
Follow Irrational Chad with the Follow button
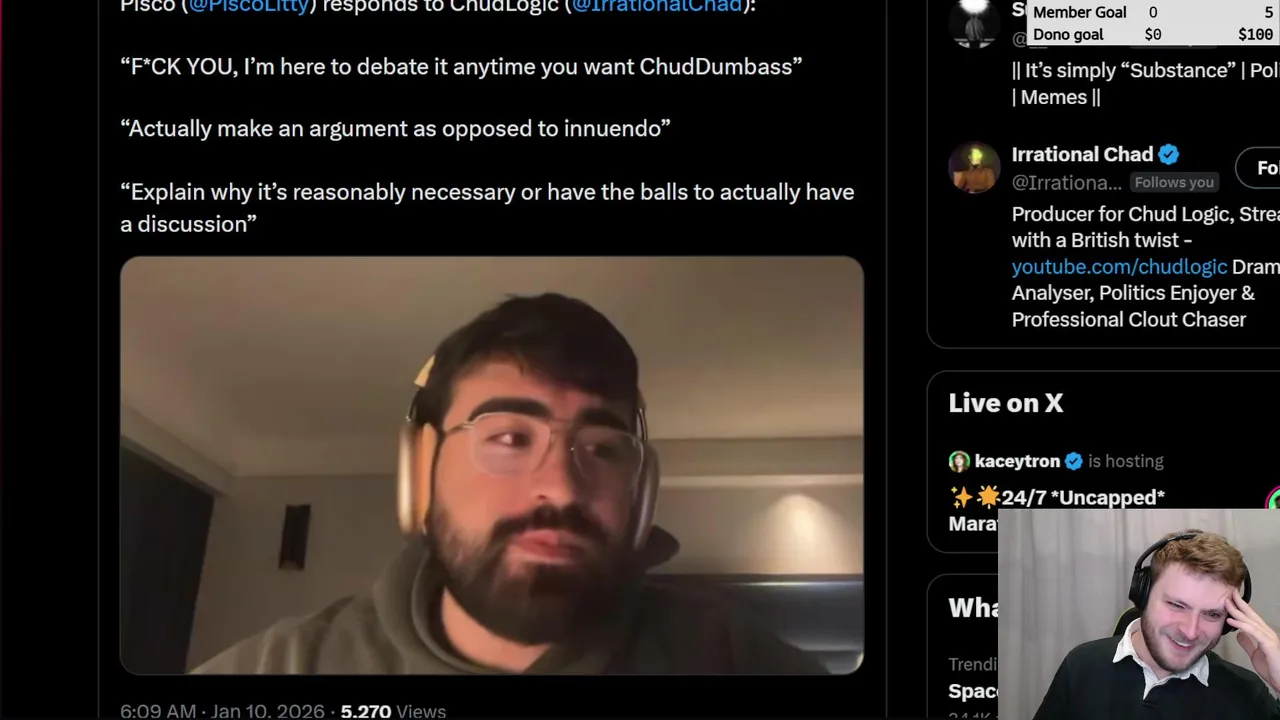tap(1258, 168)
